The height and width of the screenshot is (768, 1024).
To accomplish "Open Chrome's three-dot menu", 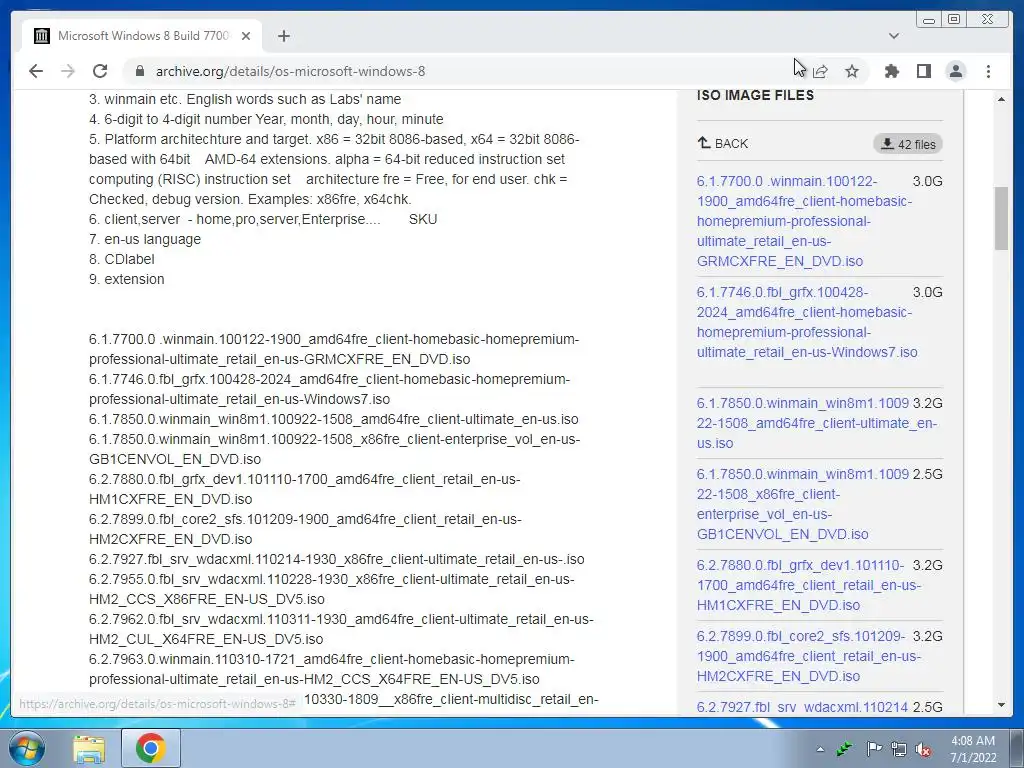I will (988, 71).
